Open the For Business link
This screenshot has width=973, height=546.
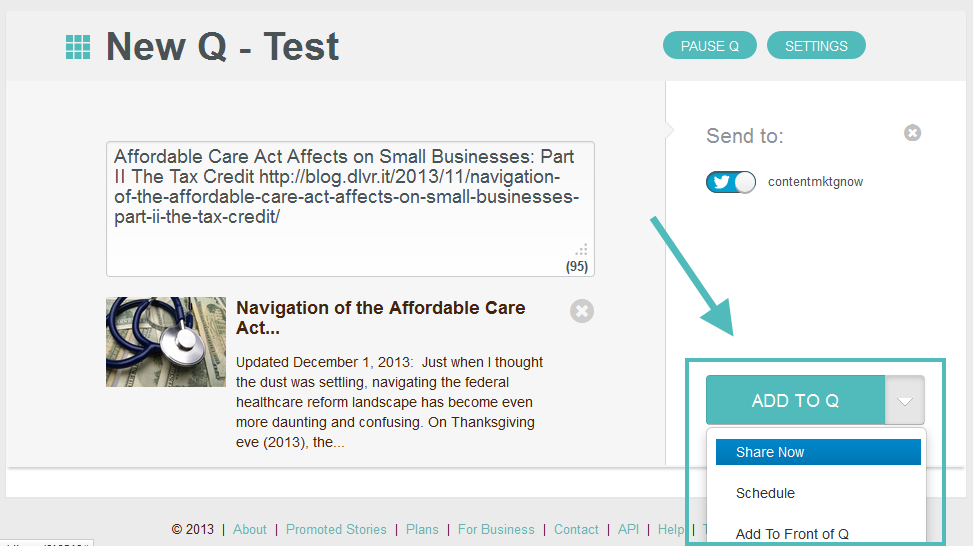496,529
